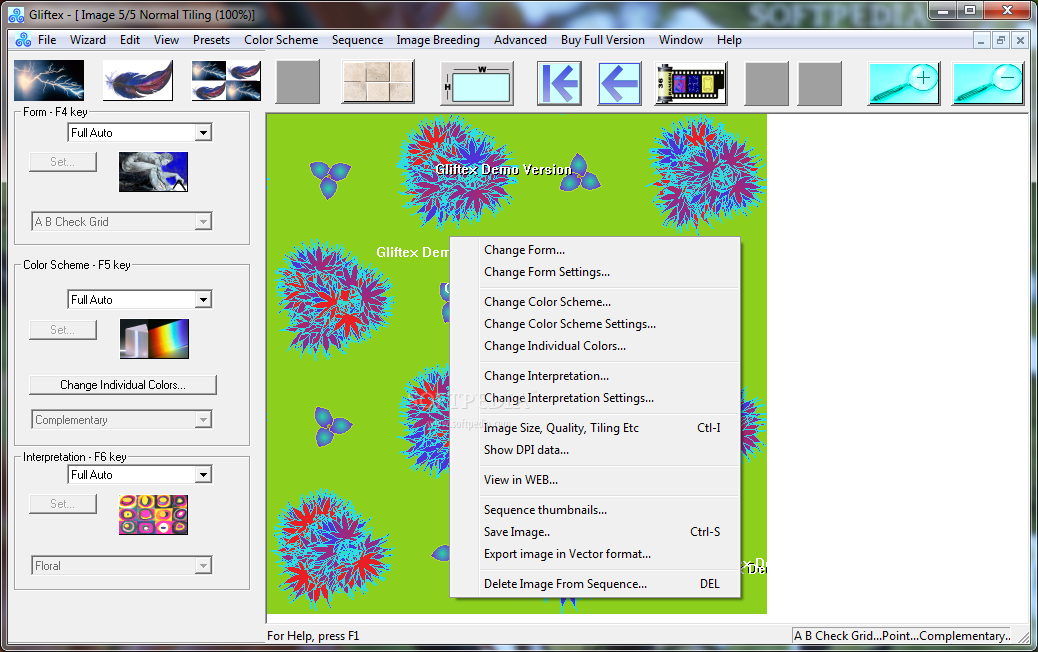Click the Gliftex document icon in menu bar
The image size is (1038, 652).
coord(23,40)
